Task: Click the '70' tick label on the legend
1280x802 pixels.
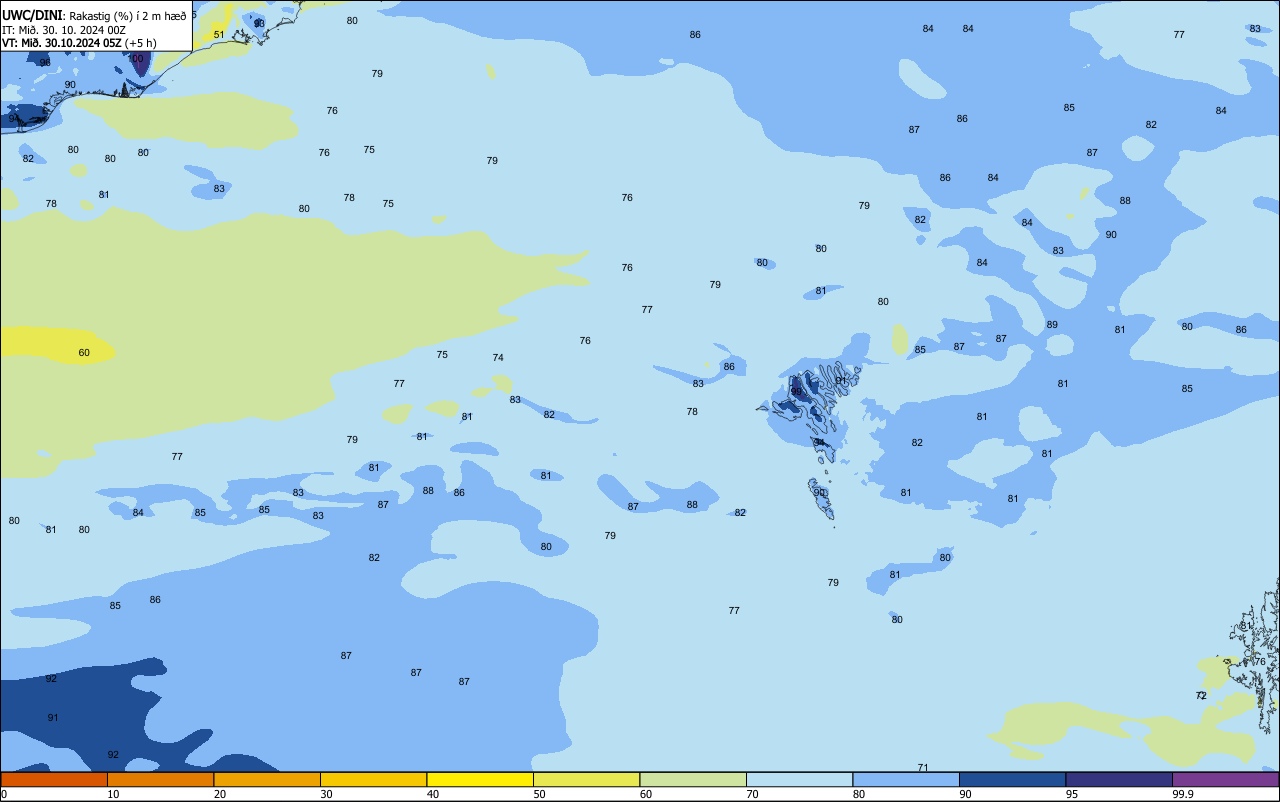Action: [x=752, y=794]
